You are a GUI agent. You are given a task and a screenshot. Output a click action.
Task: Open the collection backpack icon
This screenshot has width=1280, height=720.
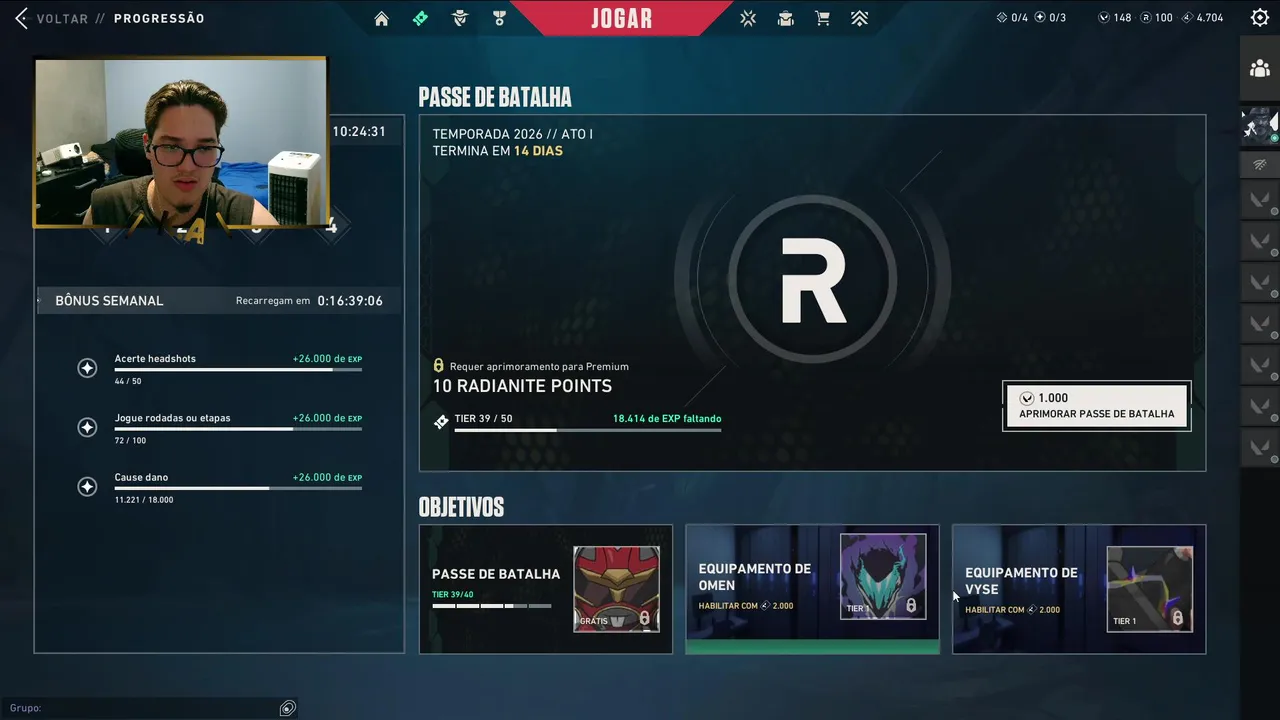pyautogui.click(x=786, y=18)
